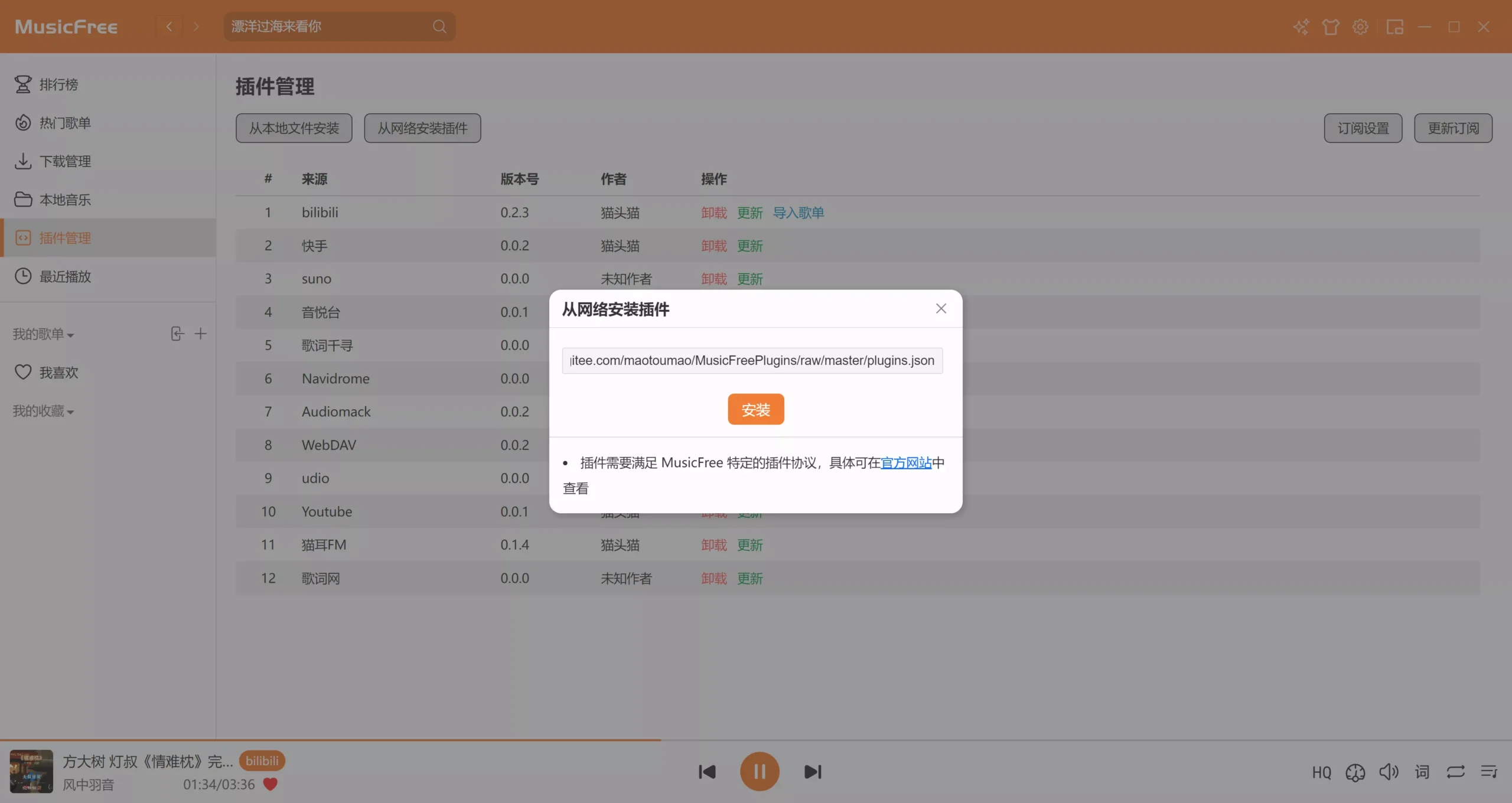This screenshot has width=1512, height=803.
Task: Open the playback speed speedometer icon
Action: click(x=1355, y=772)
